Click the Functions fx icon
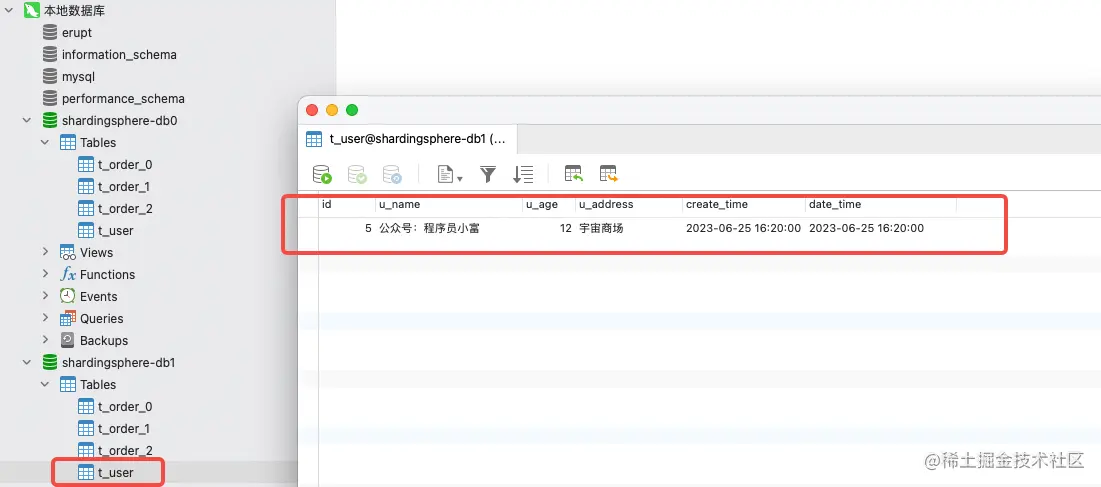The height and width of the screenshot is (487, 1101). 67,274
